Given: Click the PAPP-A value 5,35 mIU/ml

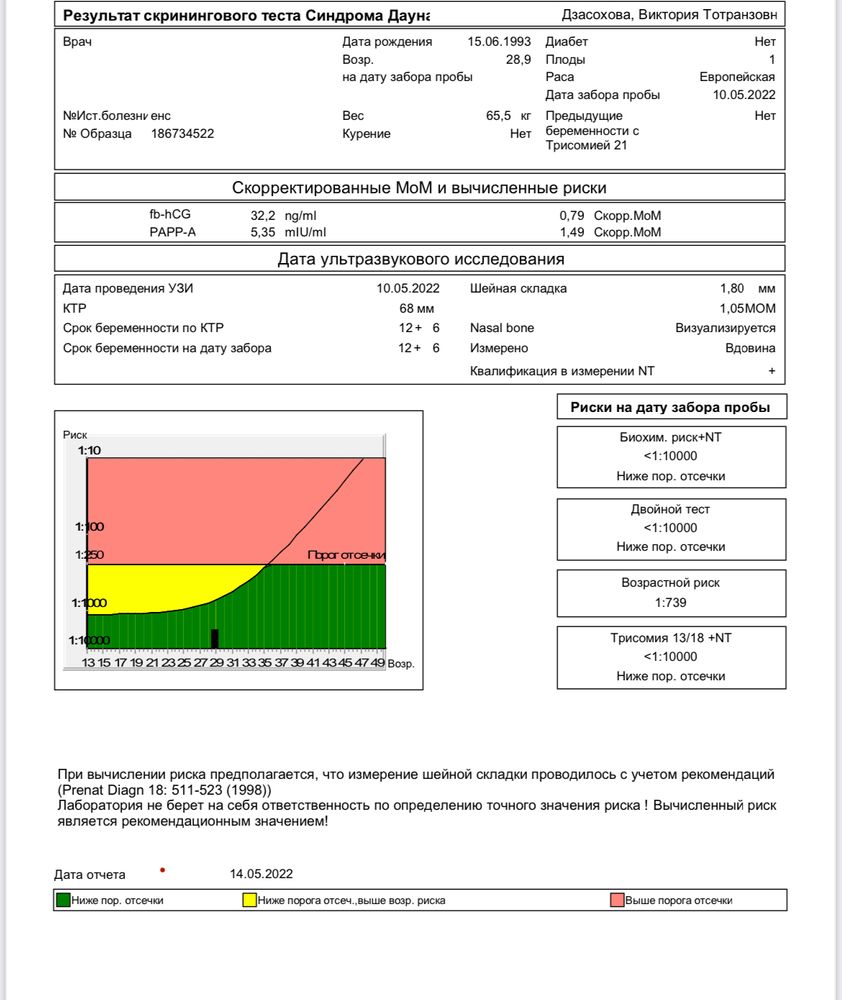Looking at the screenshot, I should coord(288,232).
